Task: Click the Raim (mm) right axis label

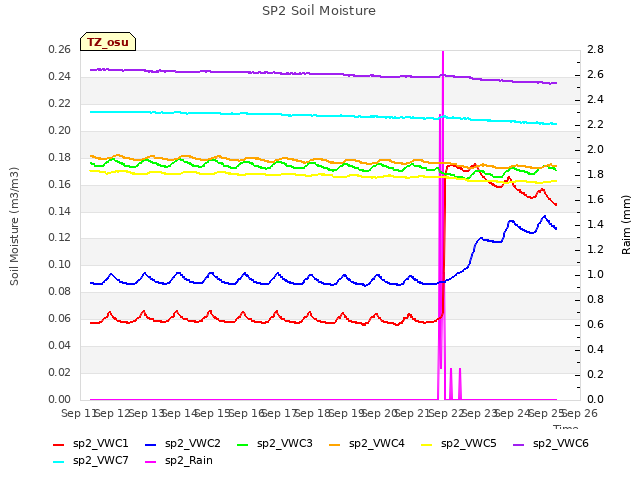Action: point(626,225)
